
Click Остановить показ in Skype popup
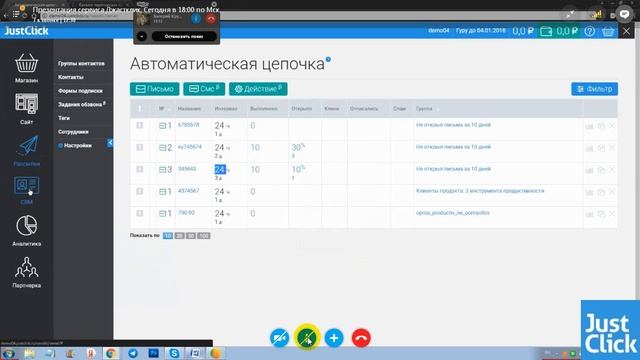tap(184, 36)
